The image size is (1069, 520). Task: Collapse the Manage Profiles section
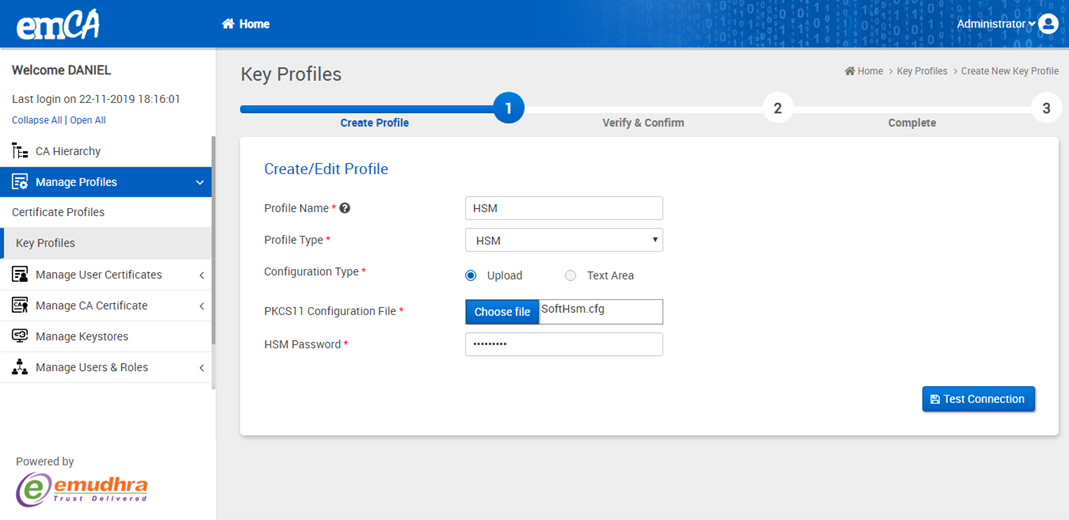tap(200, 183)
